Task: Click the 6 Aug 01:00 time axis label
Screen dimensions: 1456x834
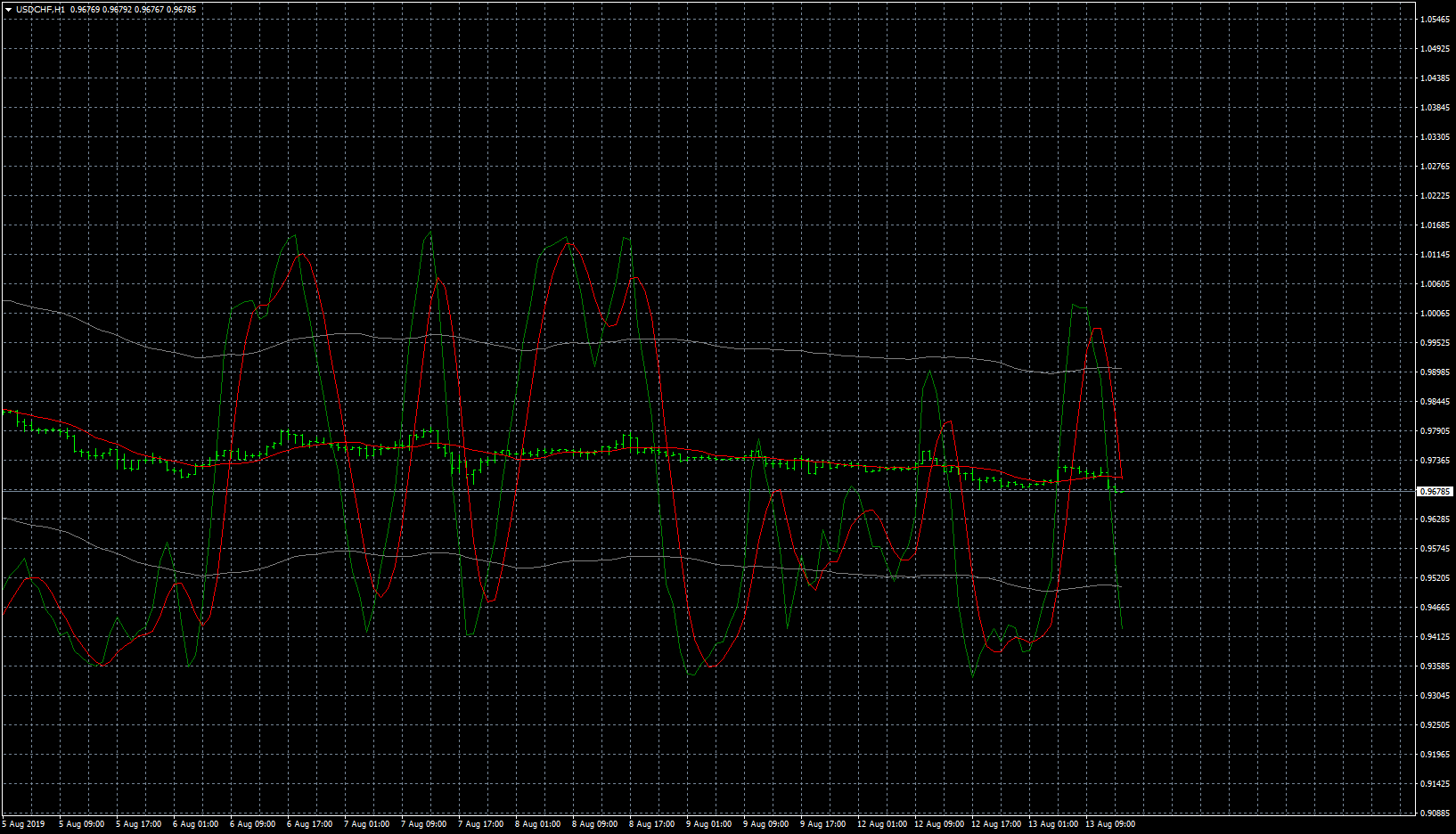Action: click(195, 824)
